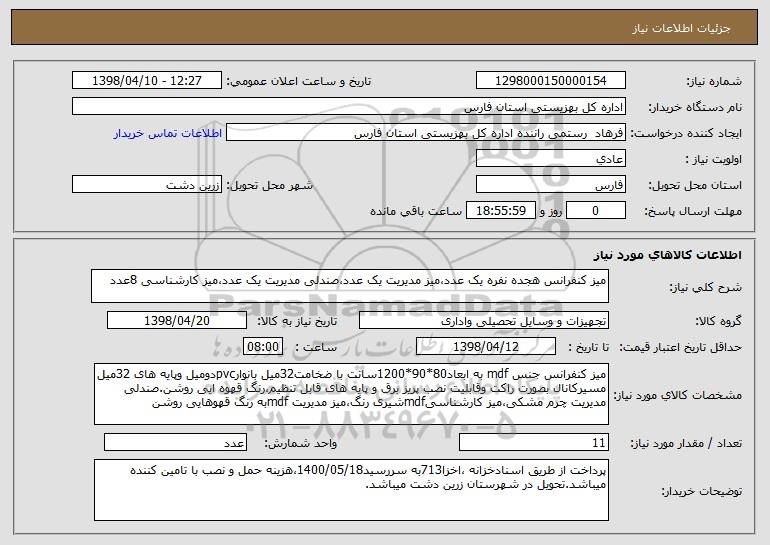
Task: Click the goods group field تجهیزات و وسایل تحصیلی
Action: point(484,321)
